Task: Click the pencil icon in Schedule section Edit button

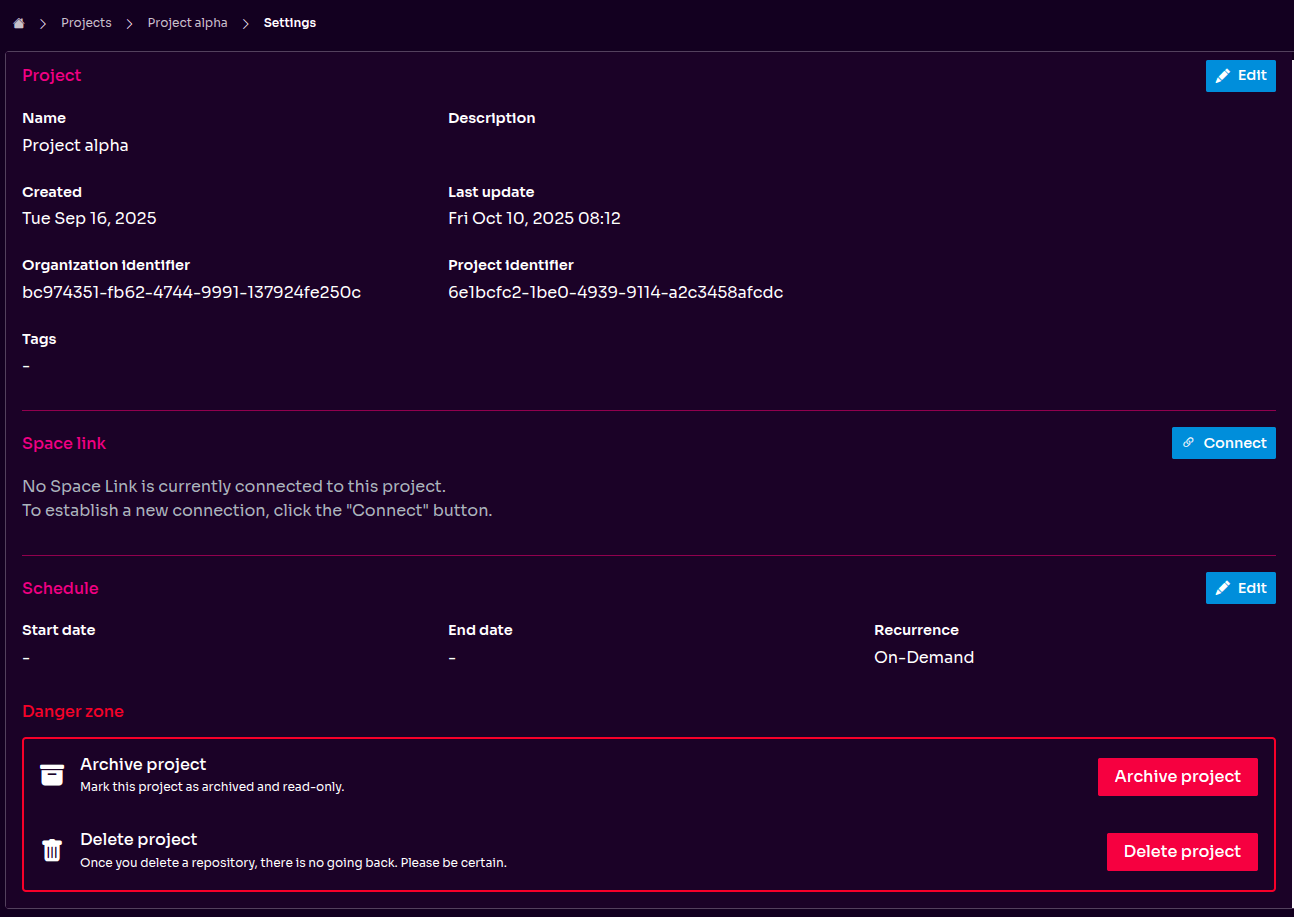Action: 1222,589
